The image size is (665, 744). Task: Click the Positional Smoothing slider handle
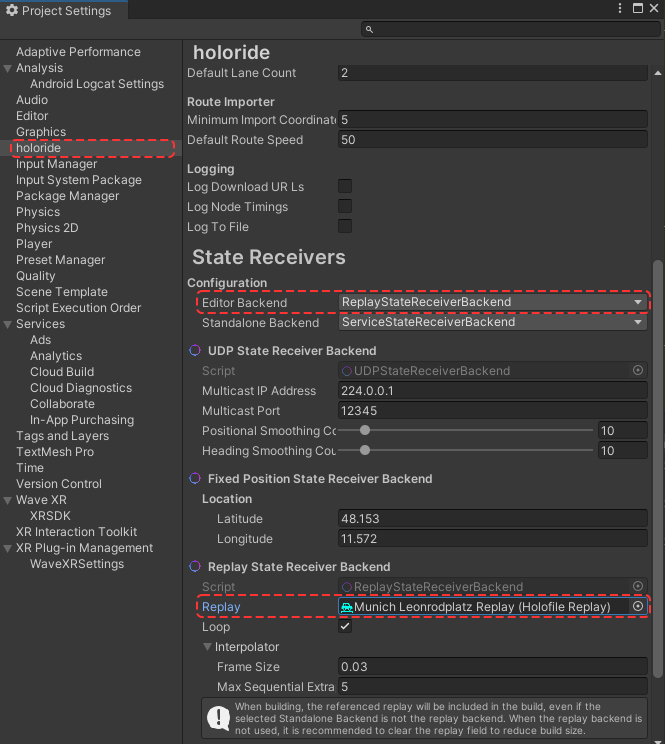coord(365,430)
